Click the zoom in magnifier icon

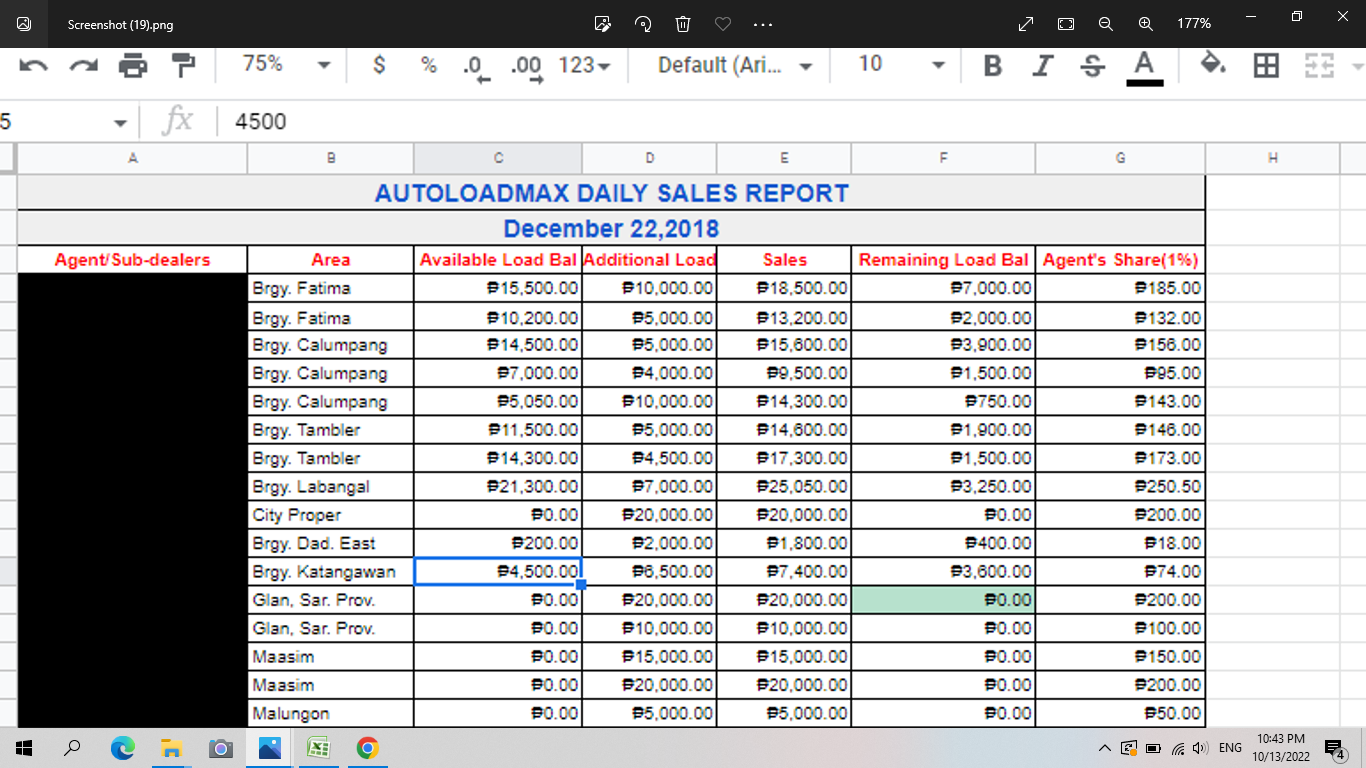(x=1146, y=23)
